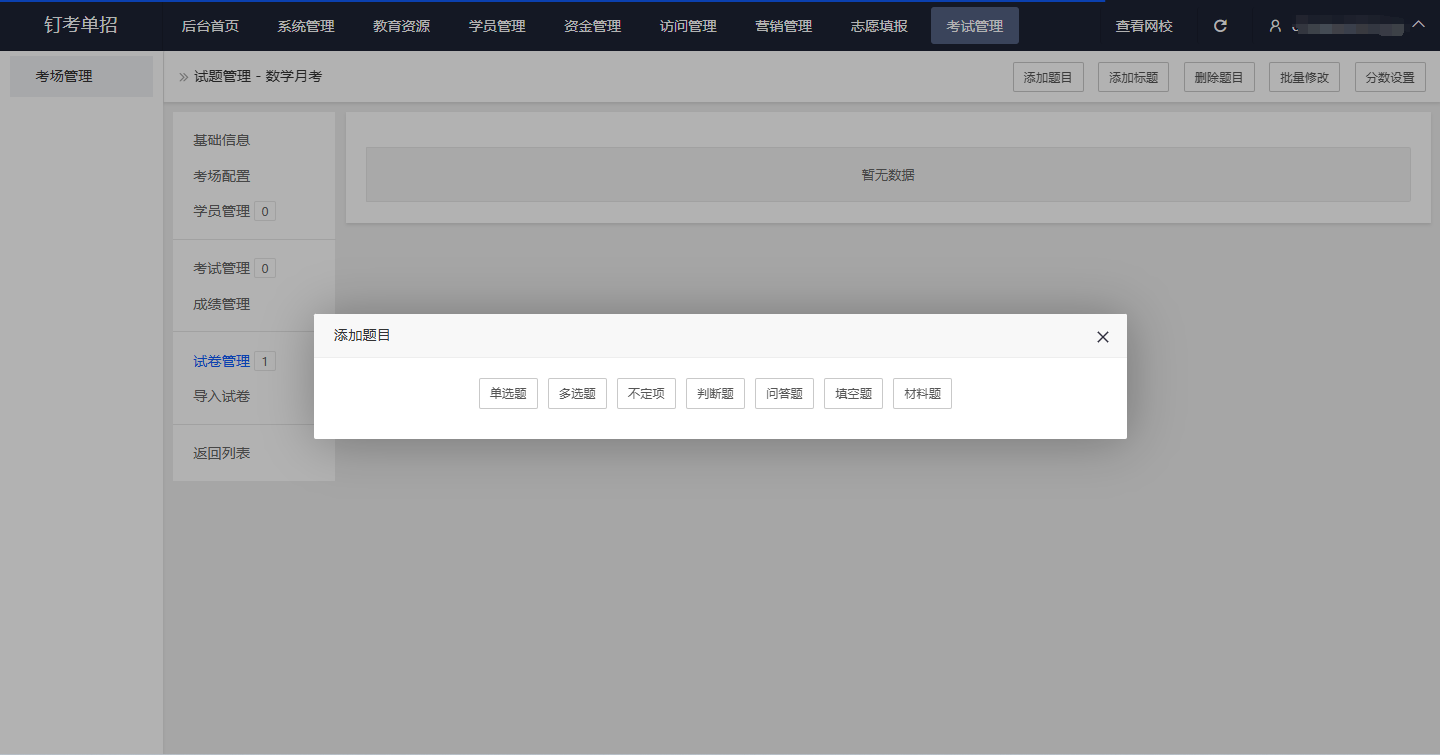The width and height of the screenshot is (1440, 755).
Task: Open 系统管理 menu
Action: pos(306,26)
